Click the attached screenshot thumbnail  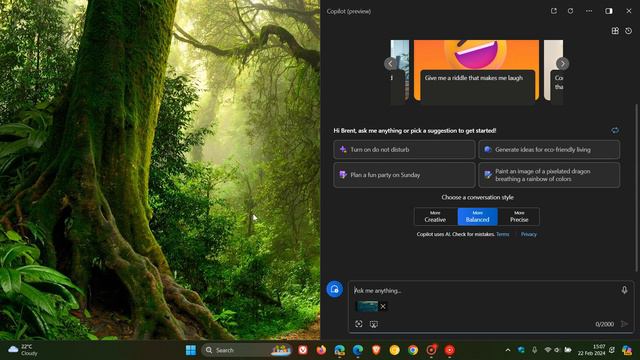tap(367, 306)
